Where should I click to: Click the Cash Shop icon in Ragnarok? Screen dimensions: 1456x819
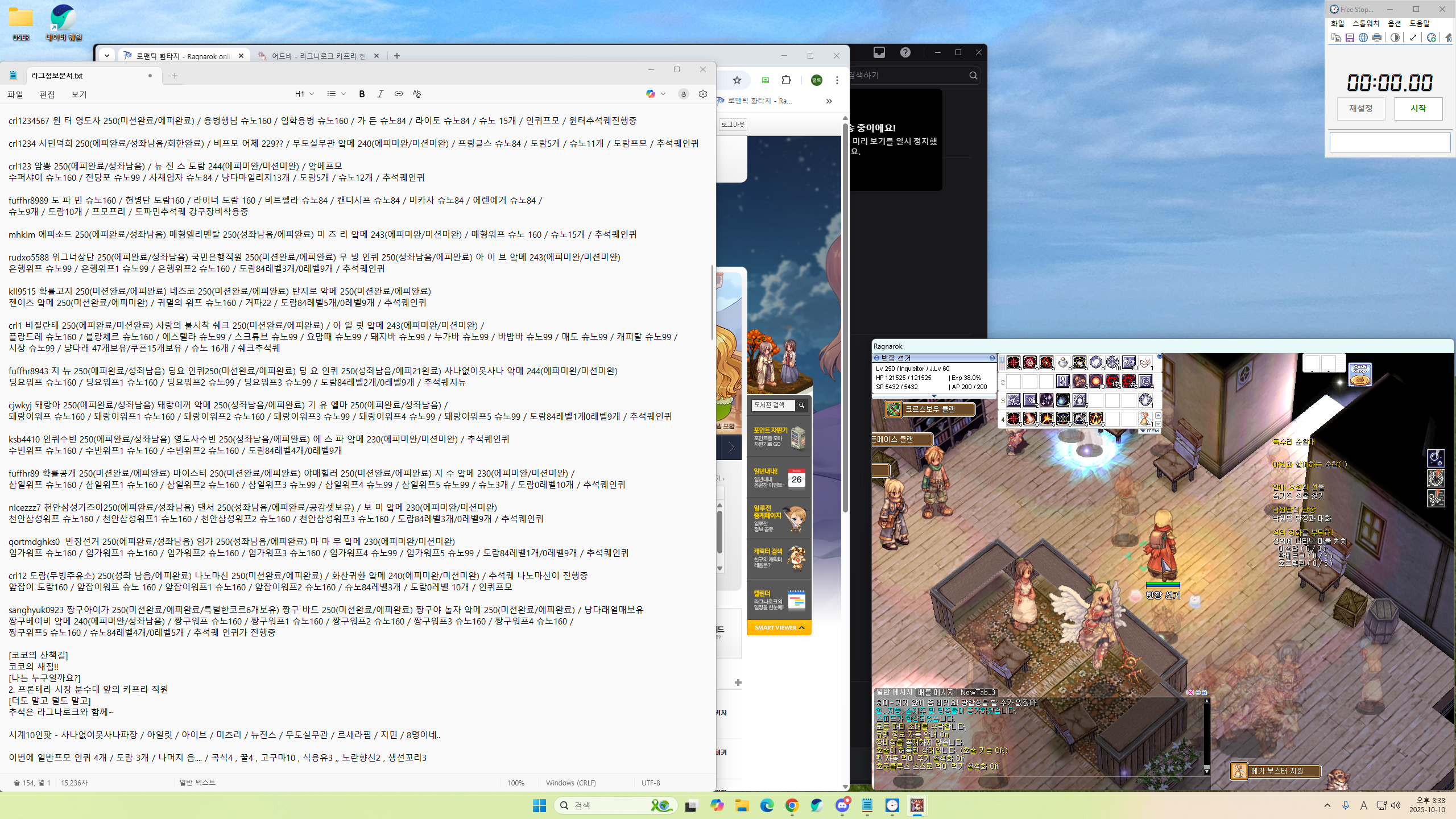coord(1360,375)
